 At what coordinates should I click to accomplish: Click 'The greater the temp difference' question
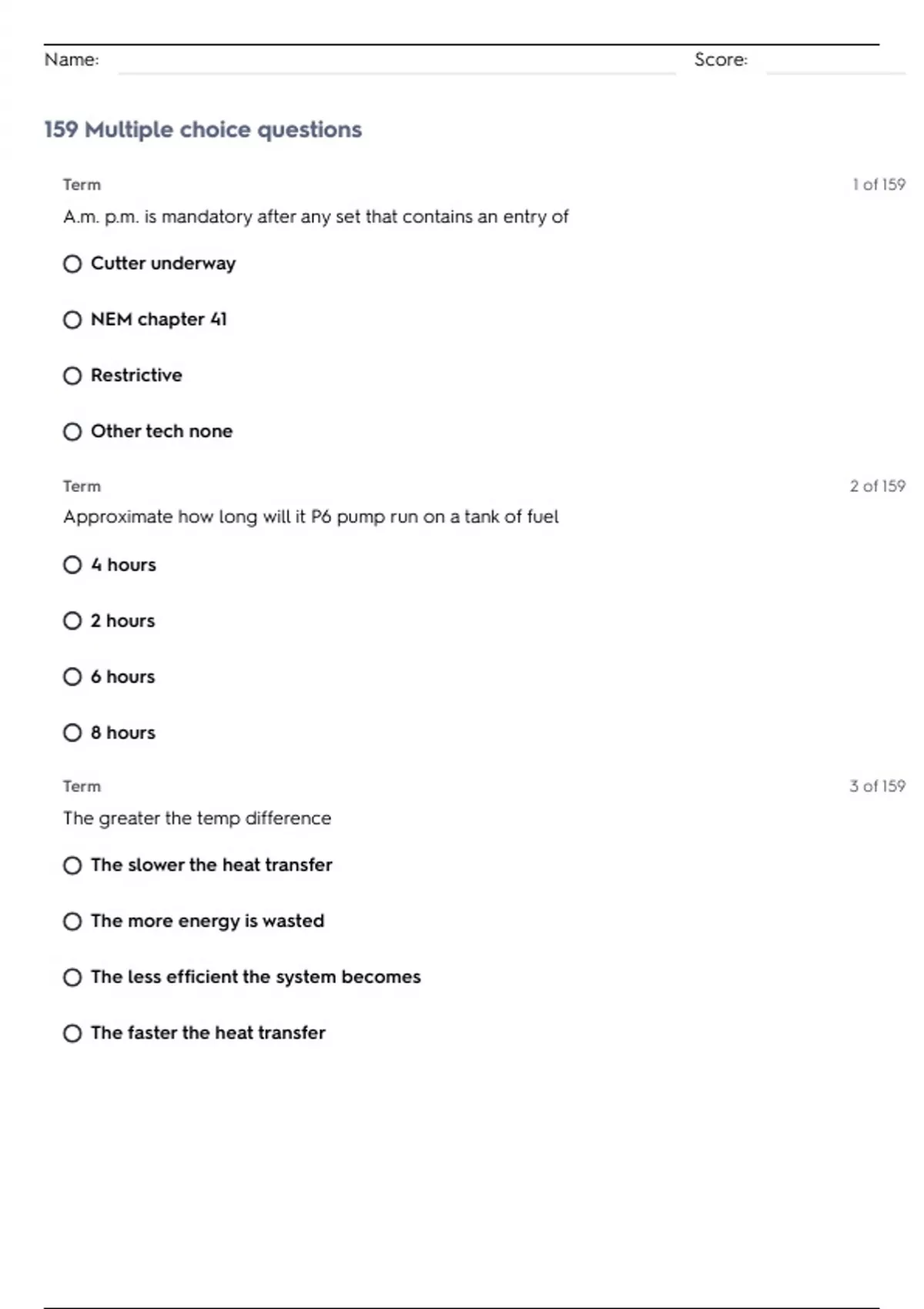(x=197, y=818)
